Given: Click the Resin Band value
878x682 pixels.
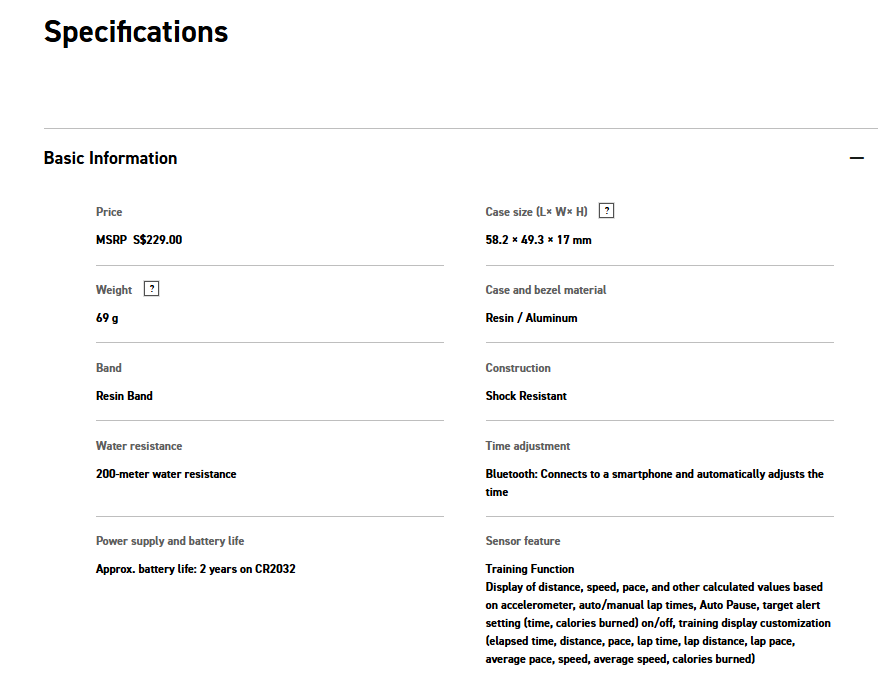Looking at the screenshot, I should (x=124, y=396).
